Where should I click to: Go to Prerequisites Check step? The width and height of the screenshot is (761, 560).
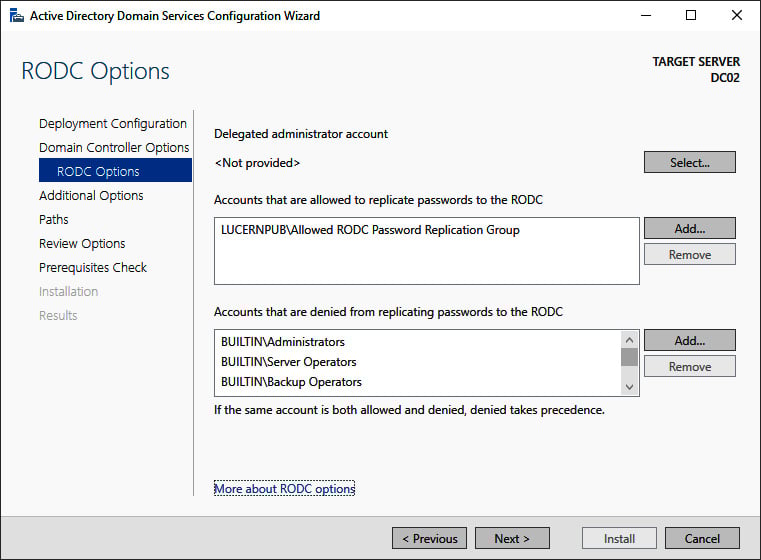pyautogui.click(x=93, y=267)
